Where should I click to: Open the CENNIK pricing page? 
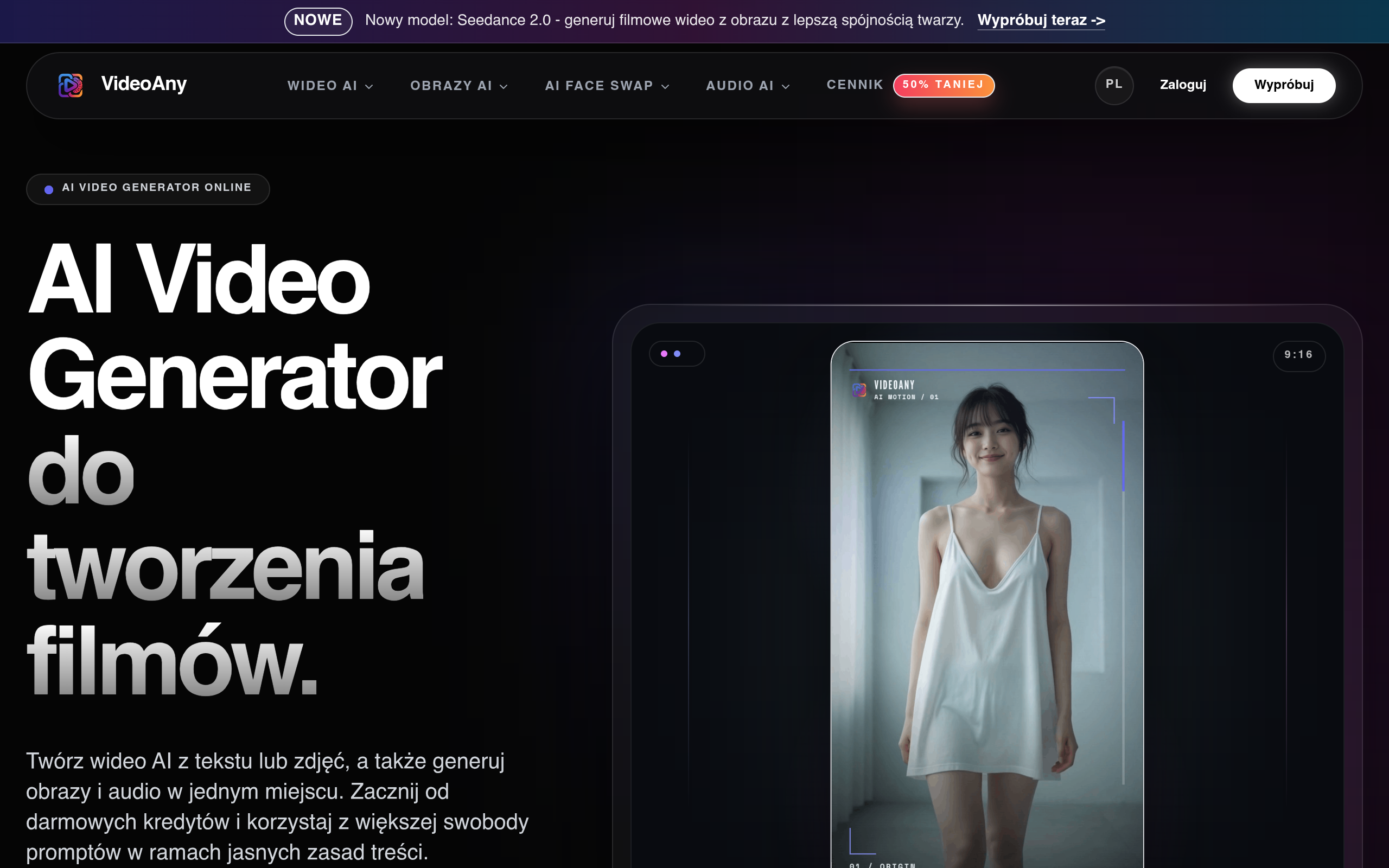(x=855, y=85)
